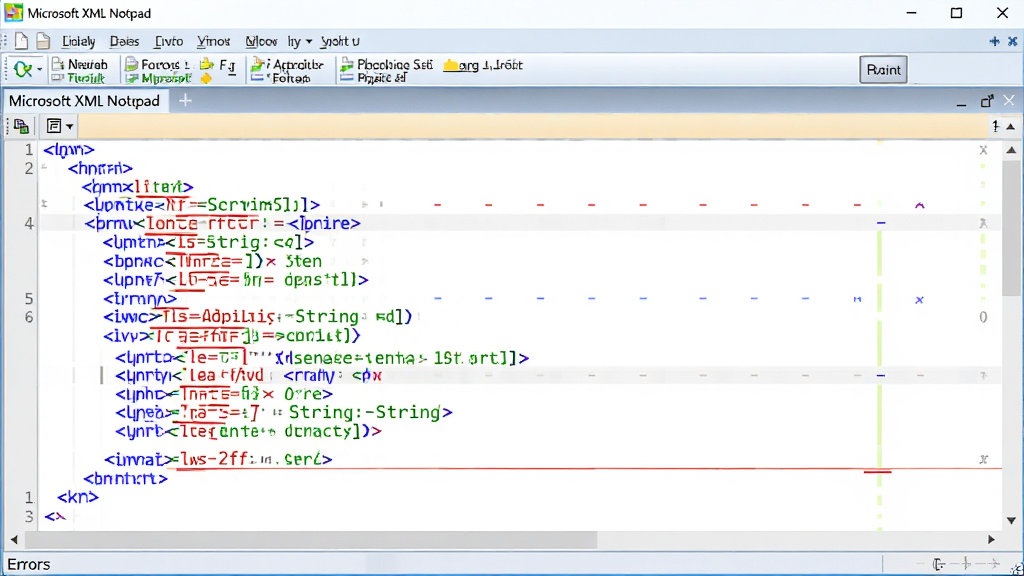This screenshot has width=1024, height=576.
Task: Open the Yinox menu
Action: click(x=214, y=41)
